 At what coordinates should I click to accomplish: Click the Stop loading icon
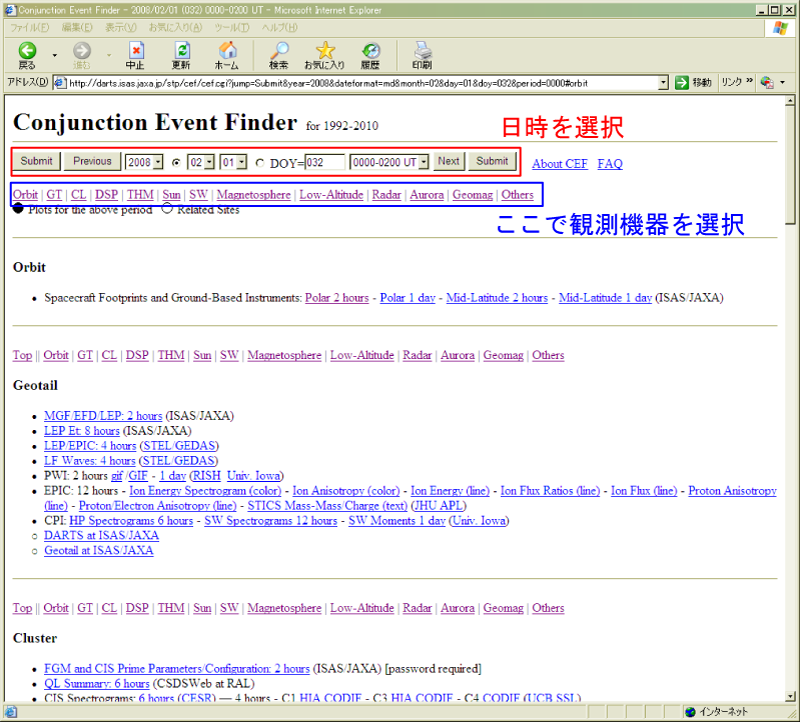tap(136, 51)
